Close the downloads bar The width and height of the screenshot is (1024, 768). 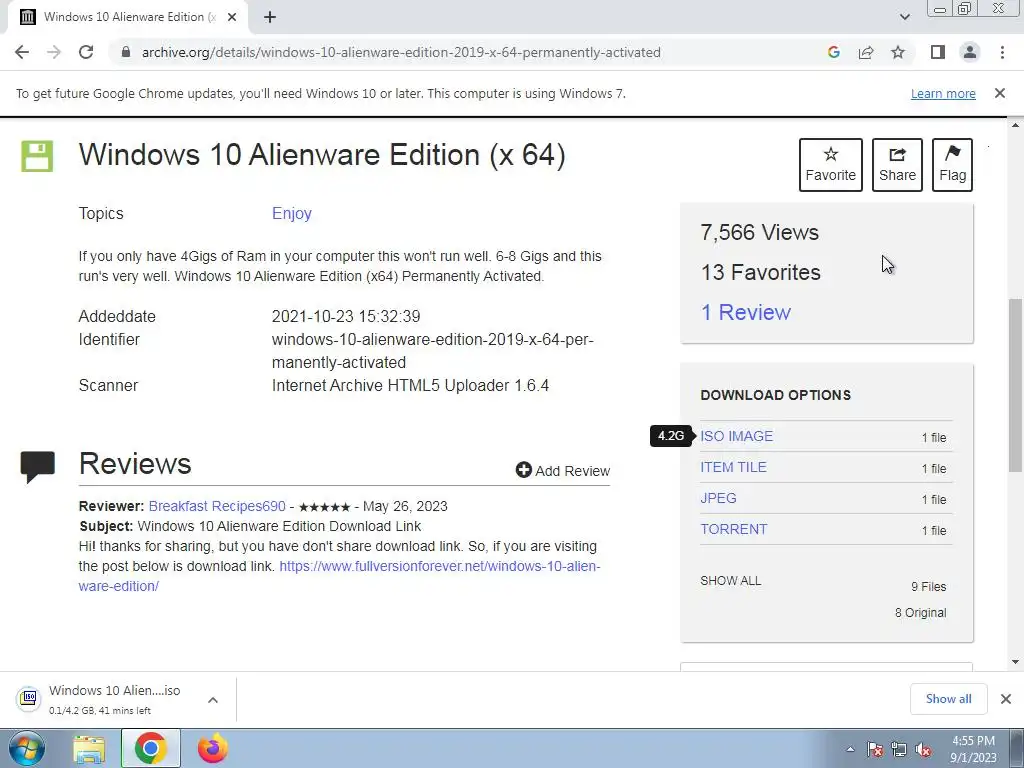[1006, 699]
